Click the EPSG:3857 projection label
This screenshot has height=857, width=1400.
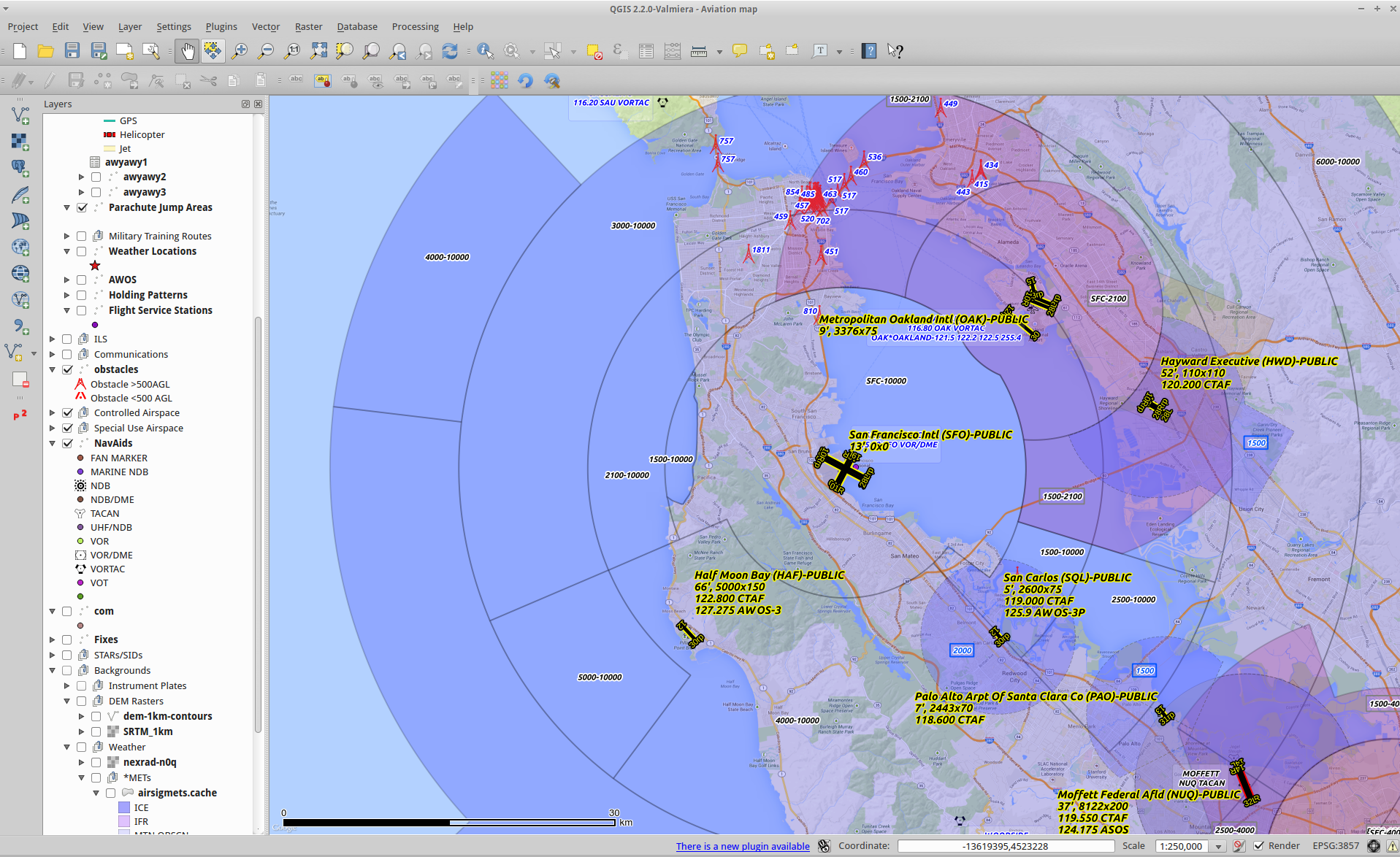(1336, 846)
